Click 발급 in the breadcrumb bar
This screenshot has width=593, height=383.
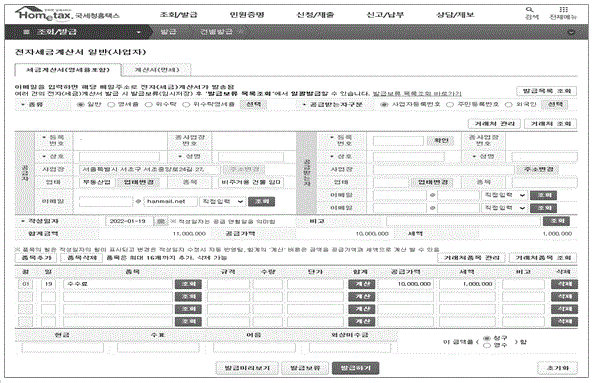tap(168, 32)
